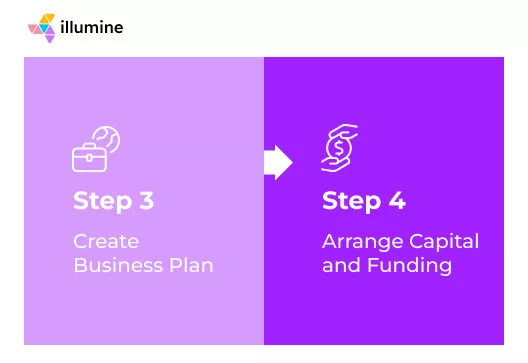
Task: Click the Business Plan text
Action: [143, 265]
